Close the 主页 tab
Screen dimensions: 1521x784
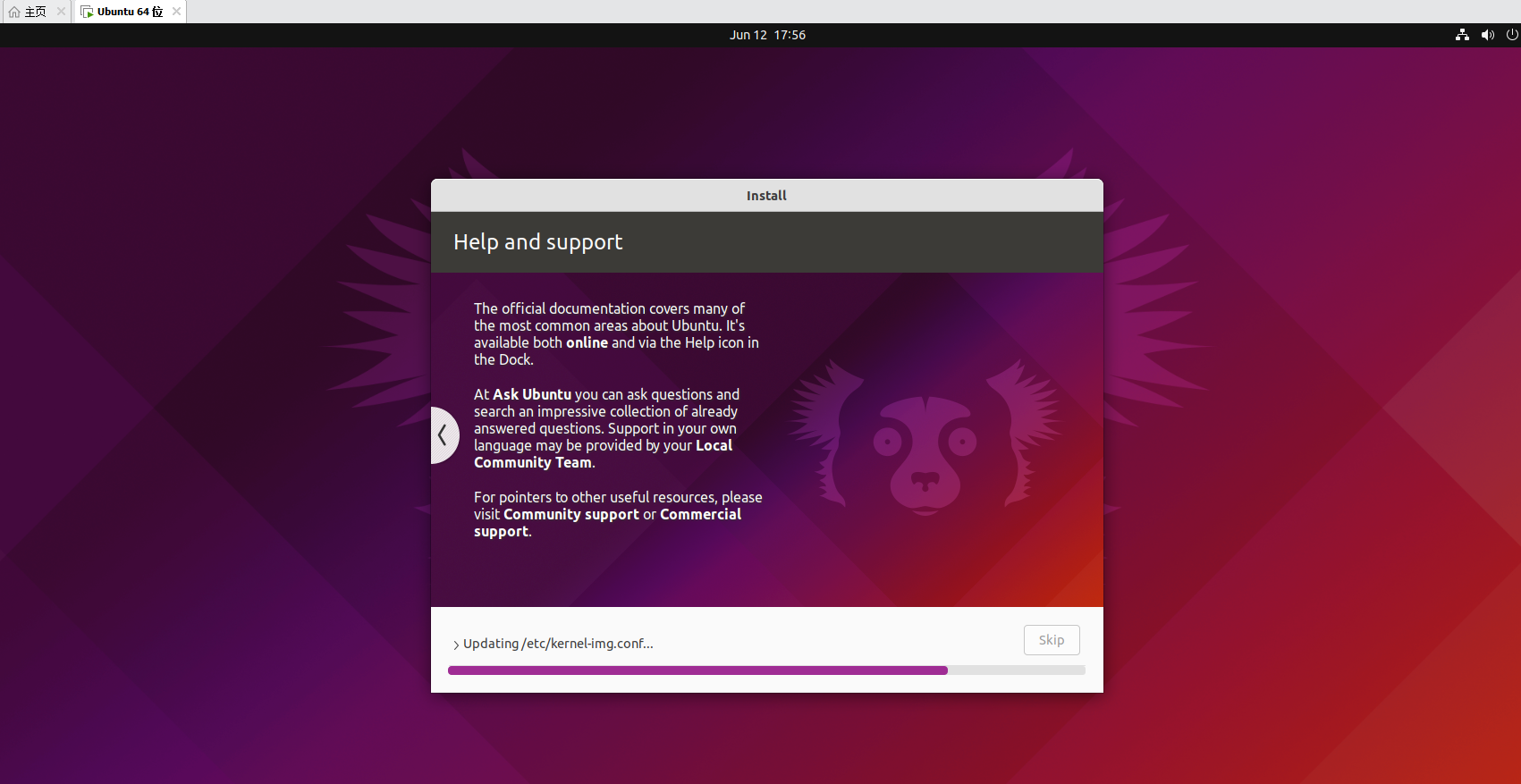pyautogui.click(x=61, y=12)
